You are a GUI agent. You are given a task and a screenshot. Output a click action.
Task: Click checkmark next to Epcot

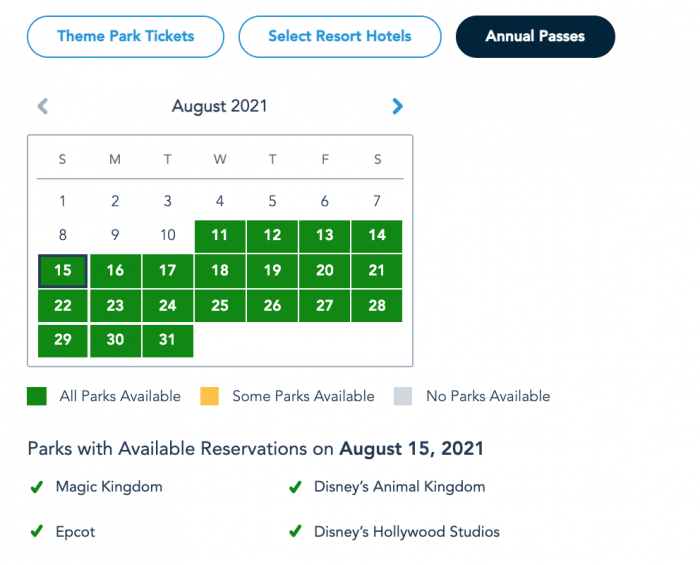click(37, 532)
